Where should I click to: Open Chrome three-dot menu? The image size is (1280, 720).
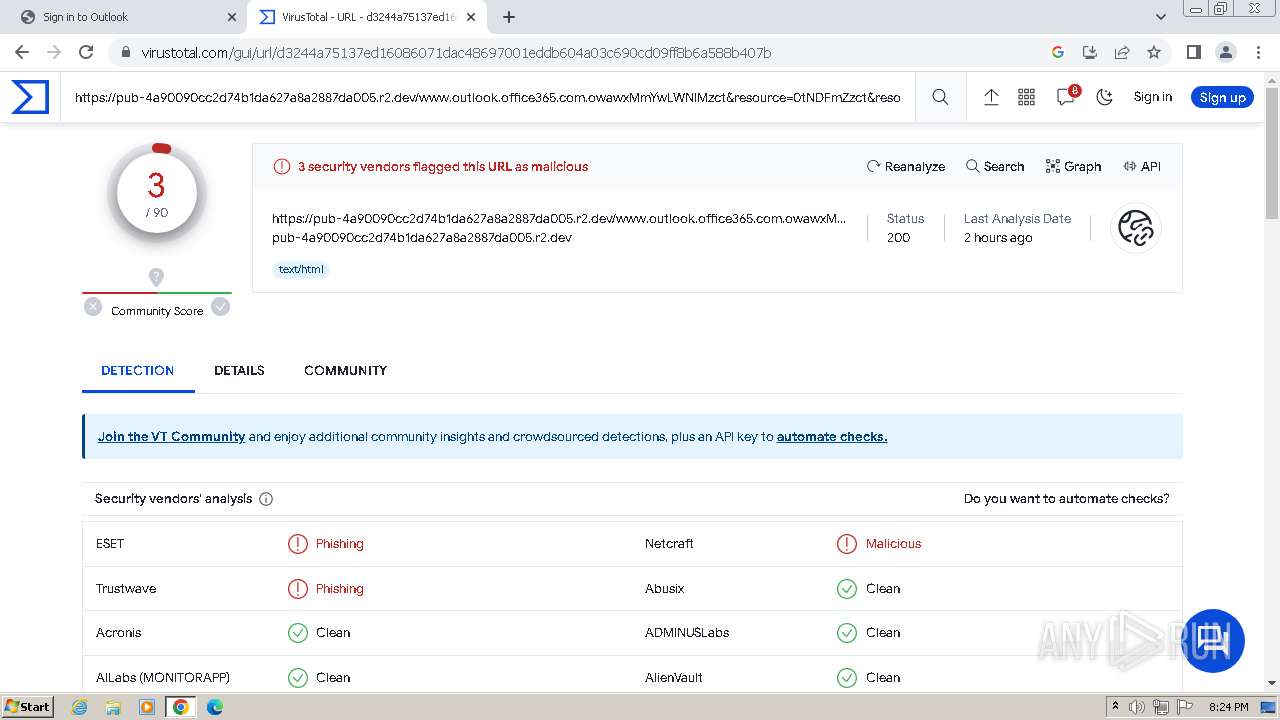1258,52
